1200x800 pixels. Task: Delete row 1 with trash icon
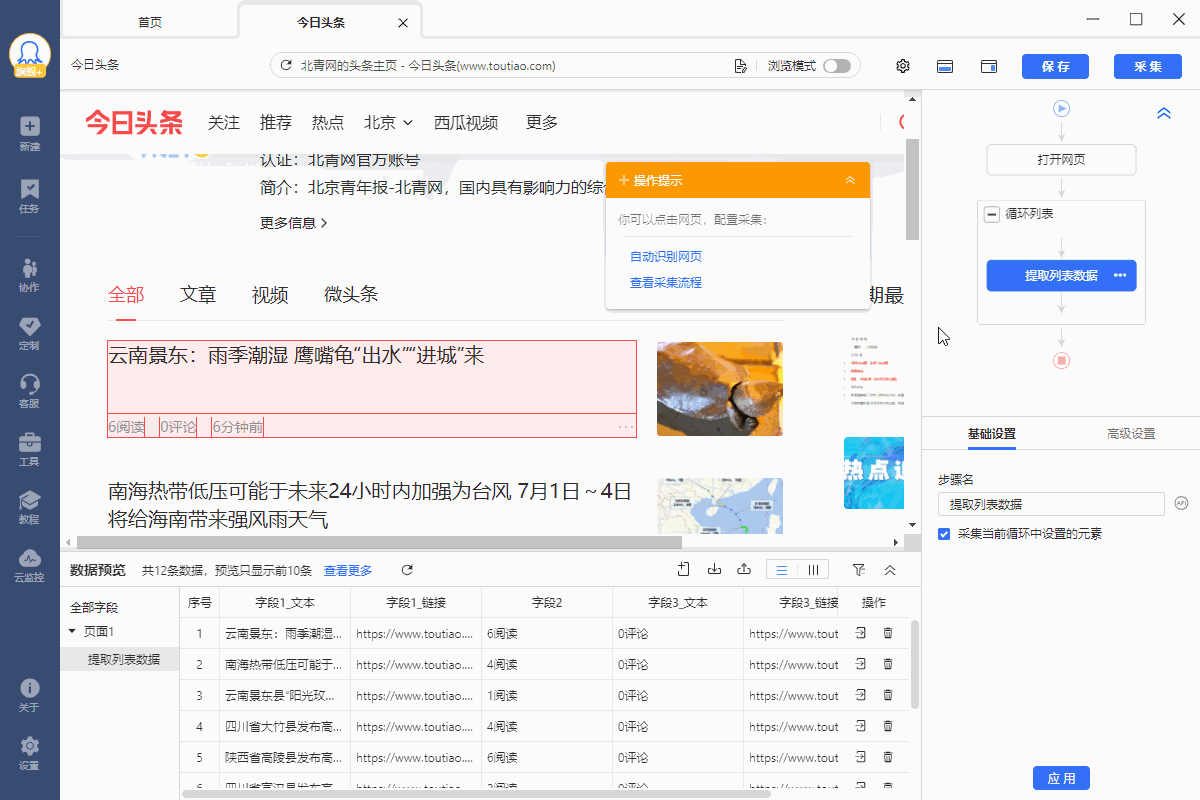tap(888, 633)
